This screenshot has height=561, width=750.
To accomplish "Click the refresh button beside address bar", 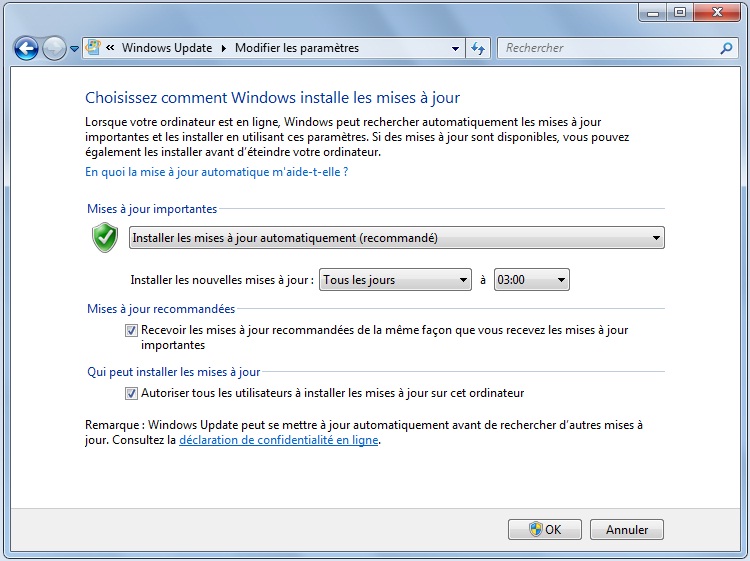I will (478, 48).
